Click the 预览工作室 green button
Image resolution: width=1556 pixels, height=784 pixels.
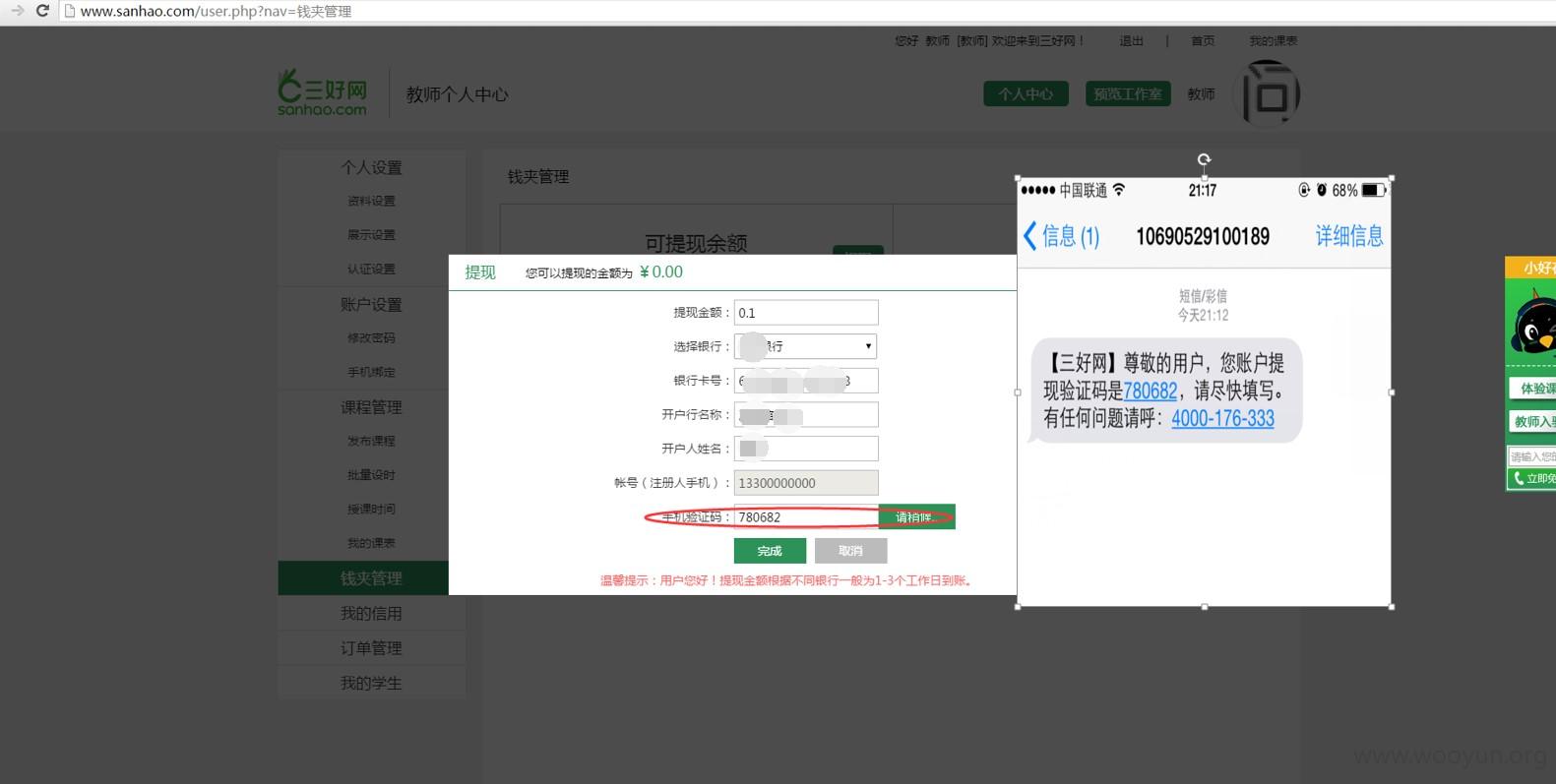(x=1128, y=93)
